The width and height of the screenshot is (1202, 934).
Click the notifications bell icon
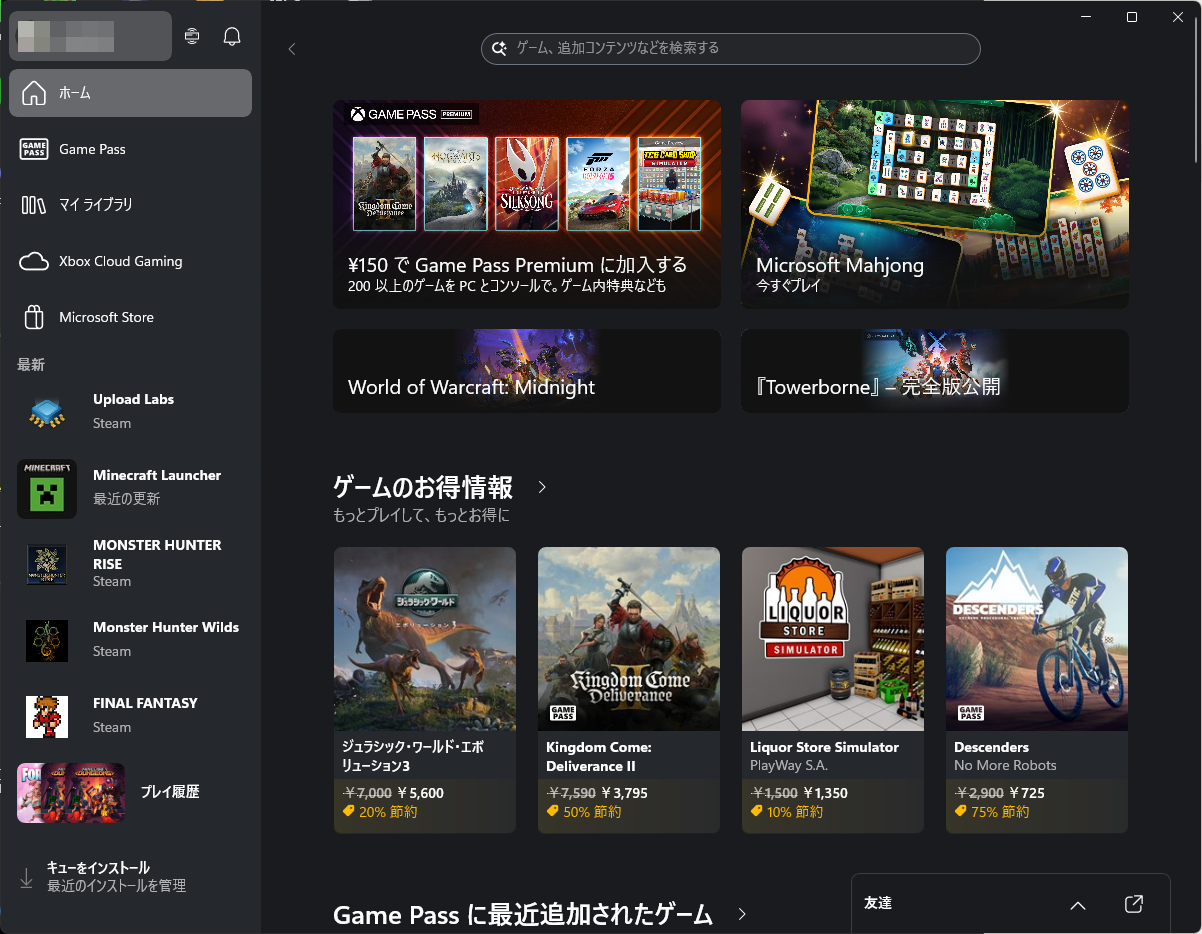231,36
